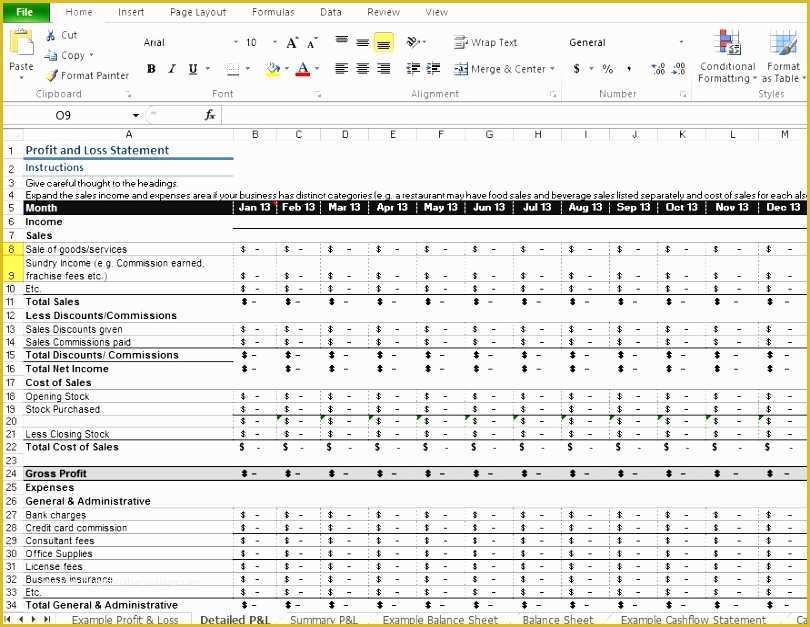Click the Gross Profit cell
This screenshot has height=627, width=810.
click(x=128, y=474)
